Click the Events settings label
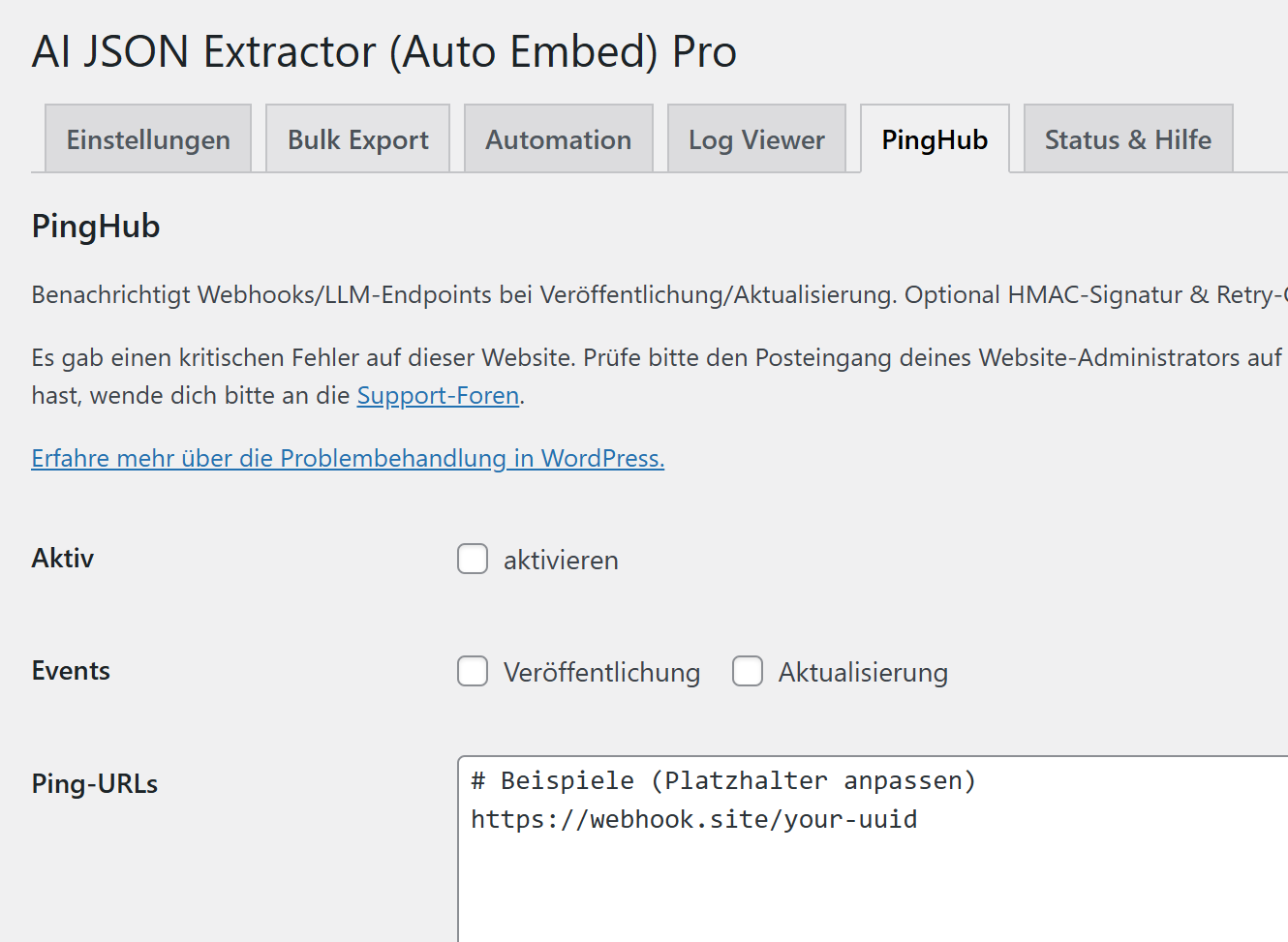Image resolution: width=1288 pixels, height=942 pixels. (71, 671)
